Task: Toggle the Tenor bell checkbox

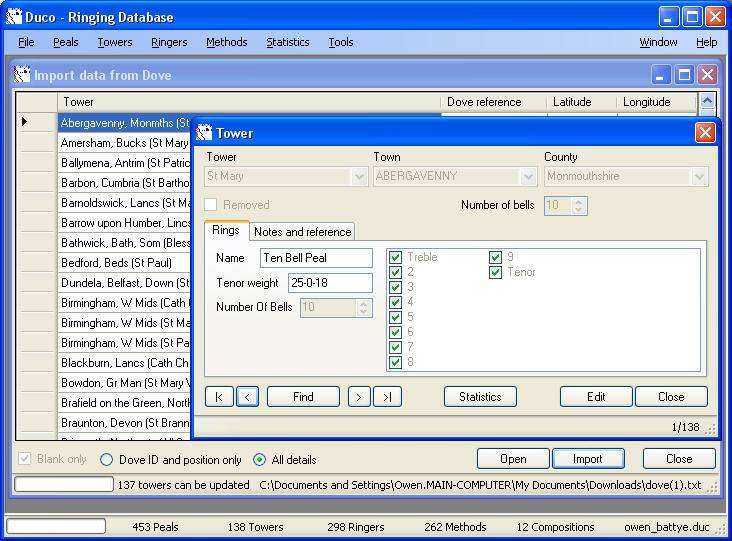Action: point(496,272)
